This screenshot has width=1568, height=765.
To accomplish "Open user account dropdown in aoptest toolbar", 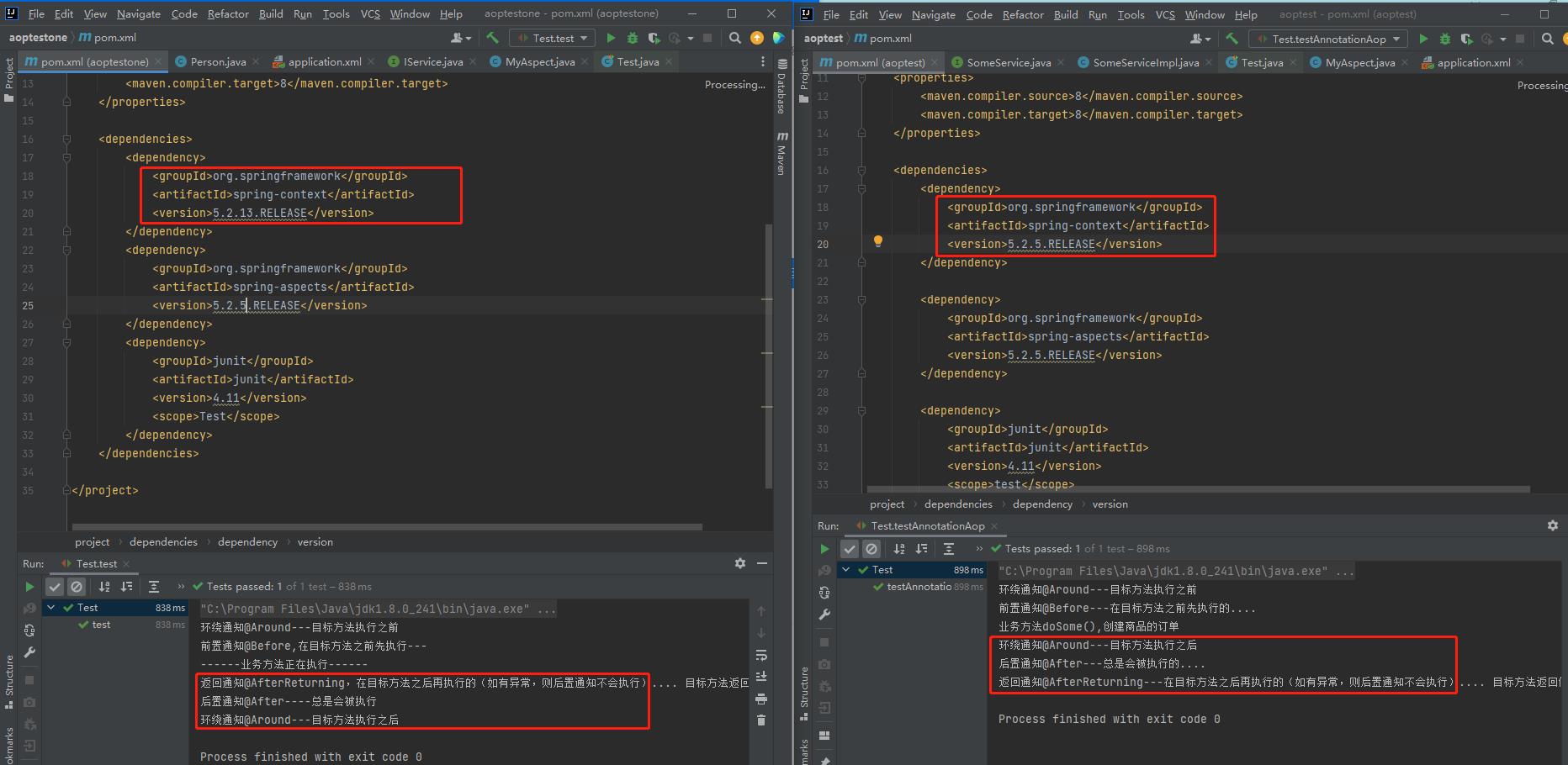I will point(1200,39).
